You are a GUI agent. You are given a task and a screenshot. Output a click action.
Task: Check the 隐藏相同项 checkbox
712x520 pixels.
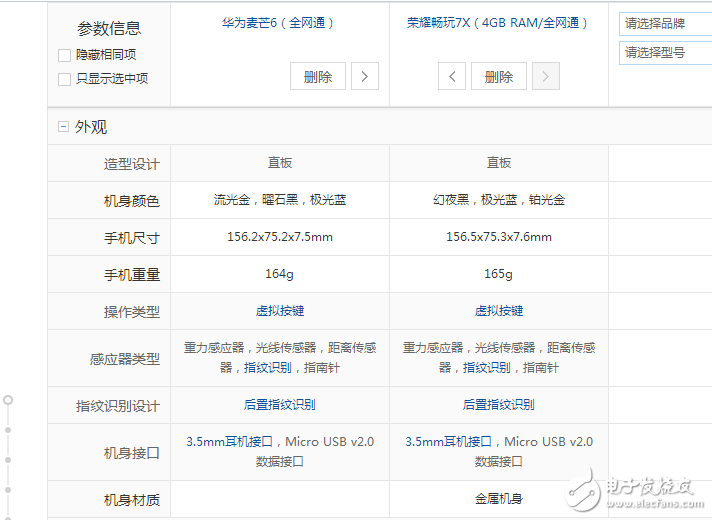65,55
